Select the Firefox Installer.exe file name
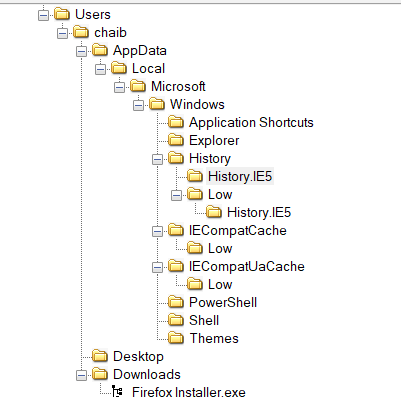Image resolution: width=401 pixels, height=397 pixels. point(189,392)
